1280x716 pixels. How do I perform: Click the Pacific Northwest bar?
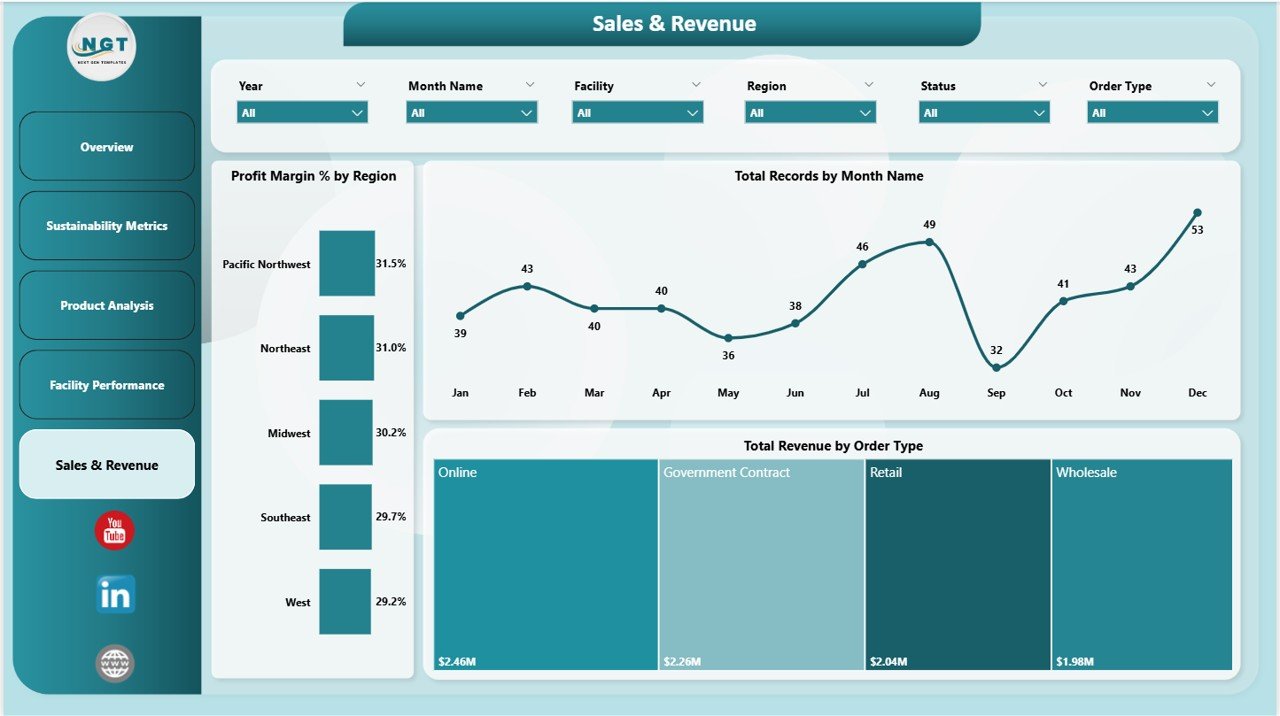pos(346,263)
